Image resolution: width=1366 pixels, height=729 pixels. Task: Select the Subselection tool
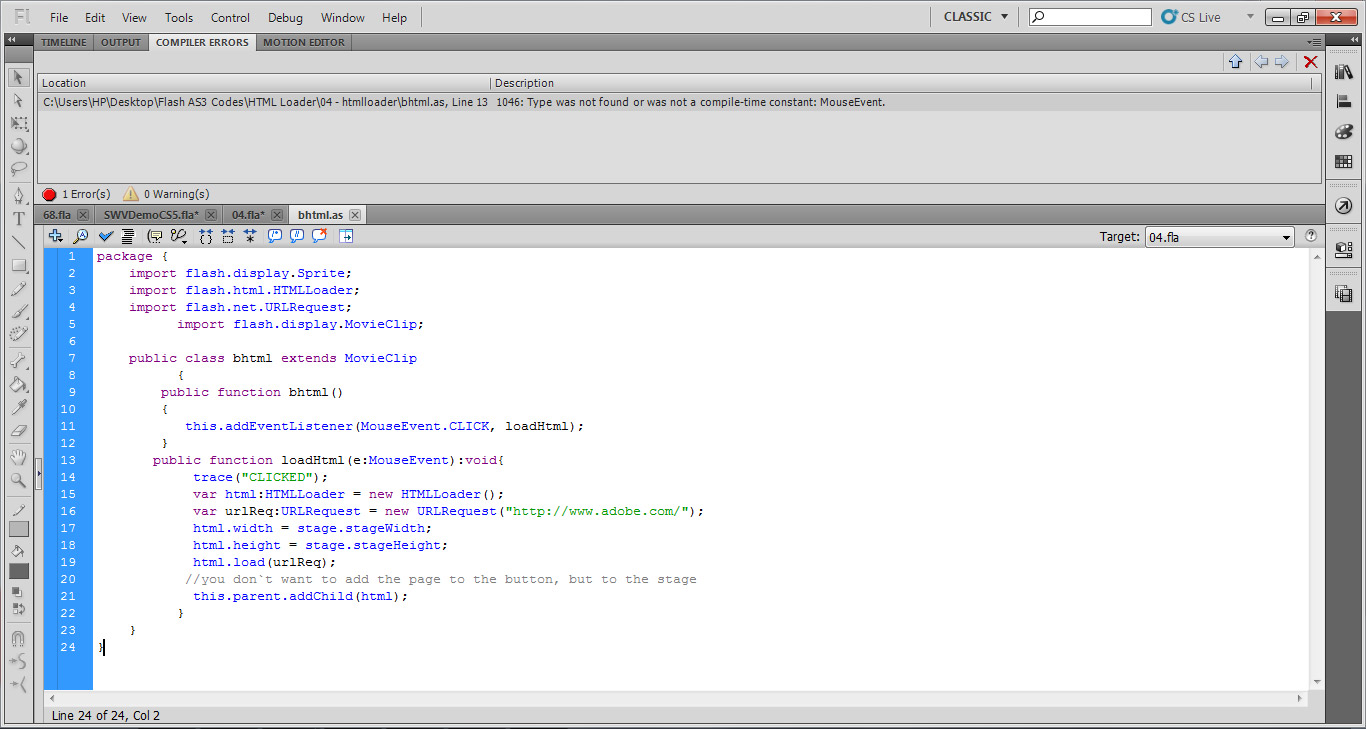point(19,101)
